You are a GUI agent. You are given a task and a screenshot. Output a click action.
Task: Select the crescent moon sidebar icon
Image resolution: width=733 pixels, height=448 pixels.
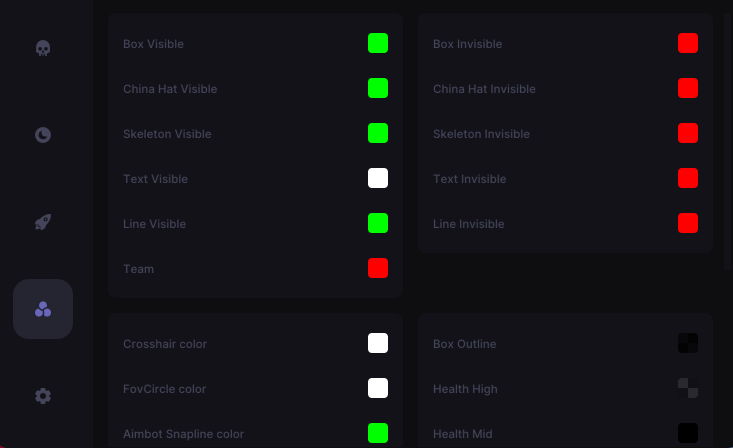(43, 135)
